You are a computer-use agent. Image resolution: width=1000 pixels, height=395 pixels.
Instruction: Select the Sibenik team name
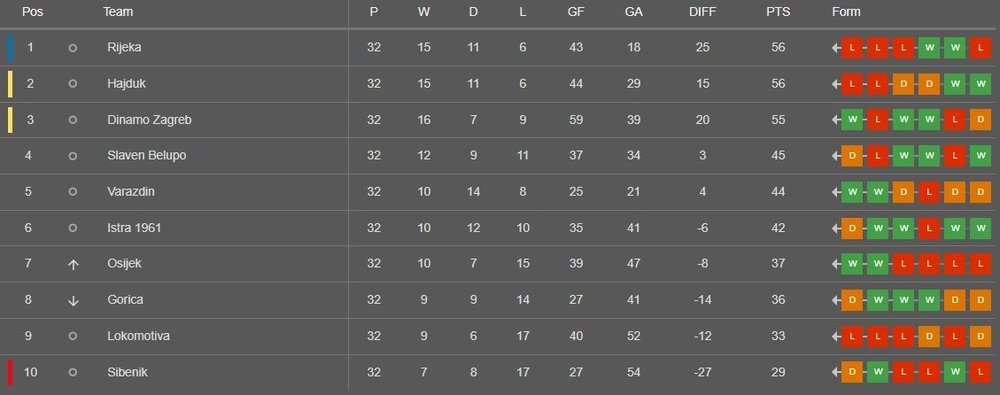(128, 373)
